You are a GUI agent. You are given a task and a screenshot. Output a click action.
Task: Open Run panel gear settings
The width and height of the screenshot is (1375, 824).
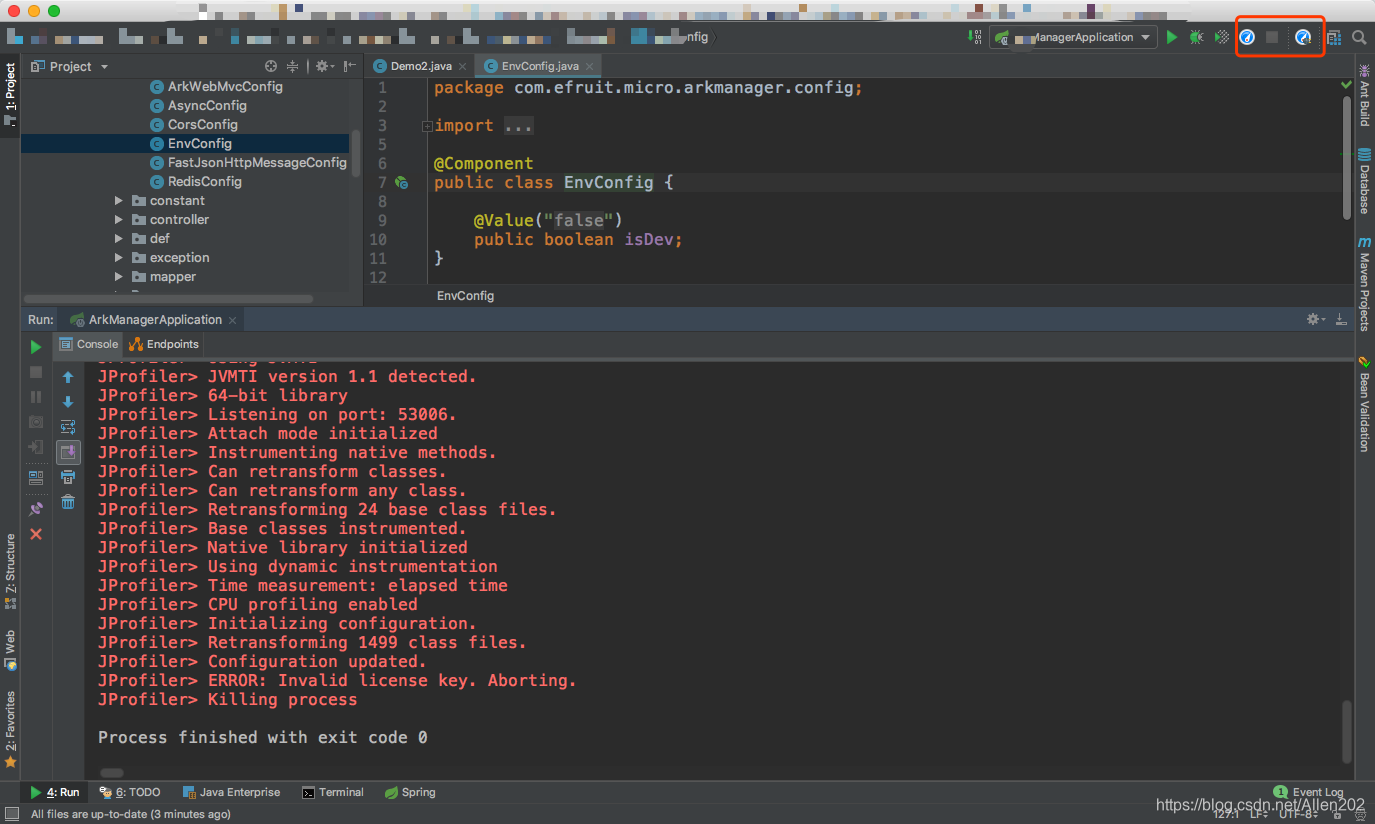point(1316,319)
